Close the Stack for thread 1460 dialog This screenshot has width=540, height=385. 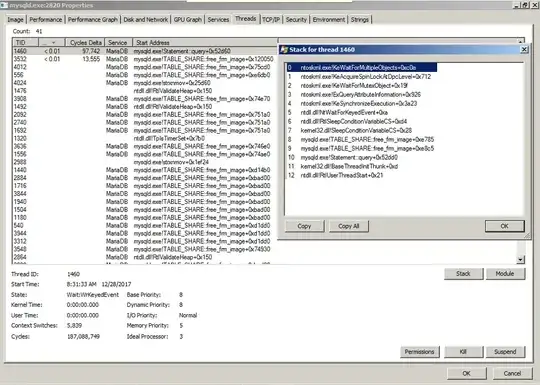pyautogui.click(x=524, y=50)
